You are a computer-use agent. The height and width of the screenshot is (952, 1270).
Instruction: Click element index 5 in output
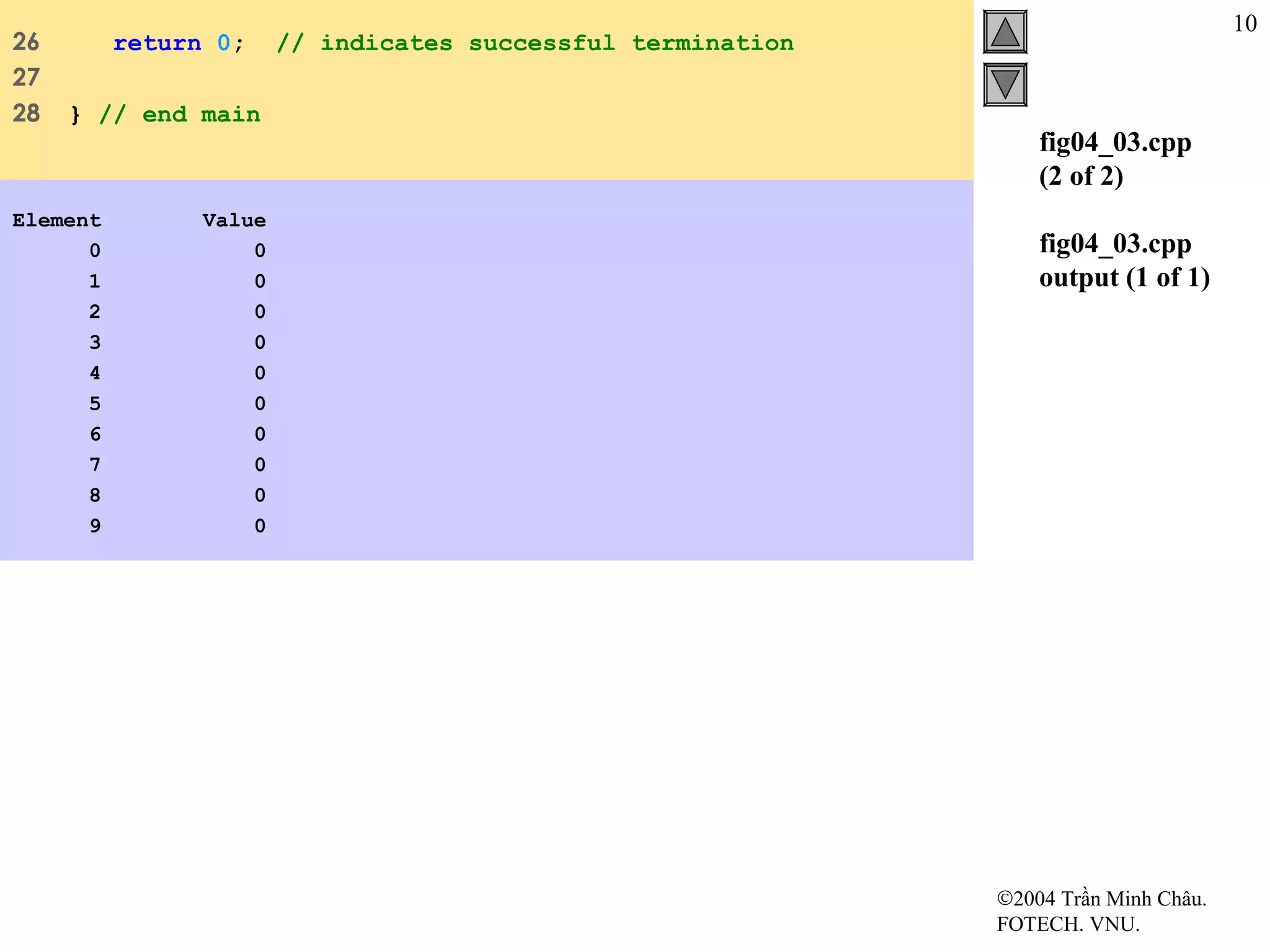click(95, 404)
